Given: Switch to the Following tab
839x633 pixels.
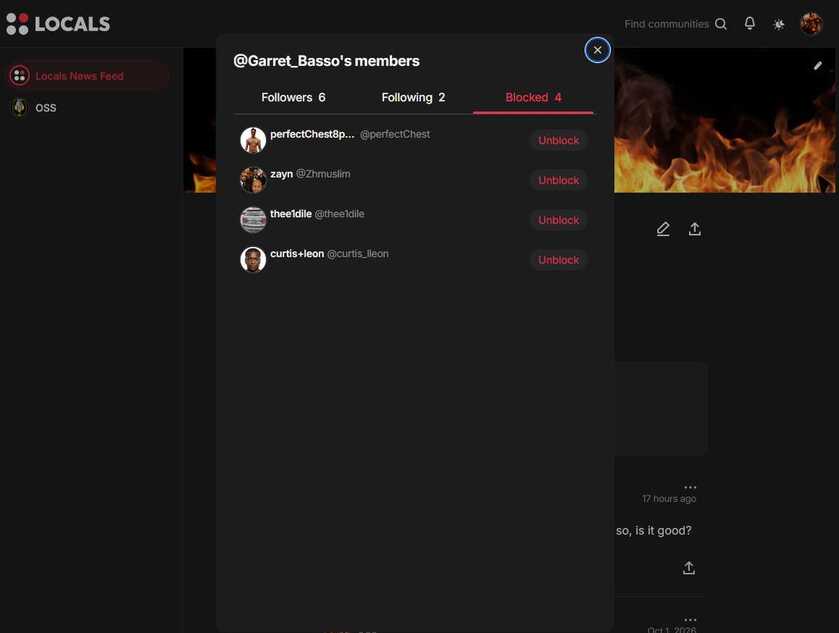Looking at the screenshot, I should pos(413,97).
